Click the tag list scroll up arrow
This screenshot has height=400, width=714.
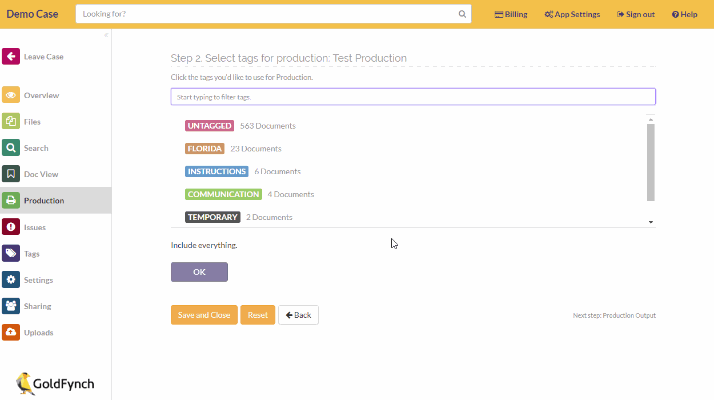click(x=651, y=120)
